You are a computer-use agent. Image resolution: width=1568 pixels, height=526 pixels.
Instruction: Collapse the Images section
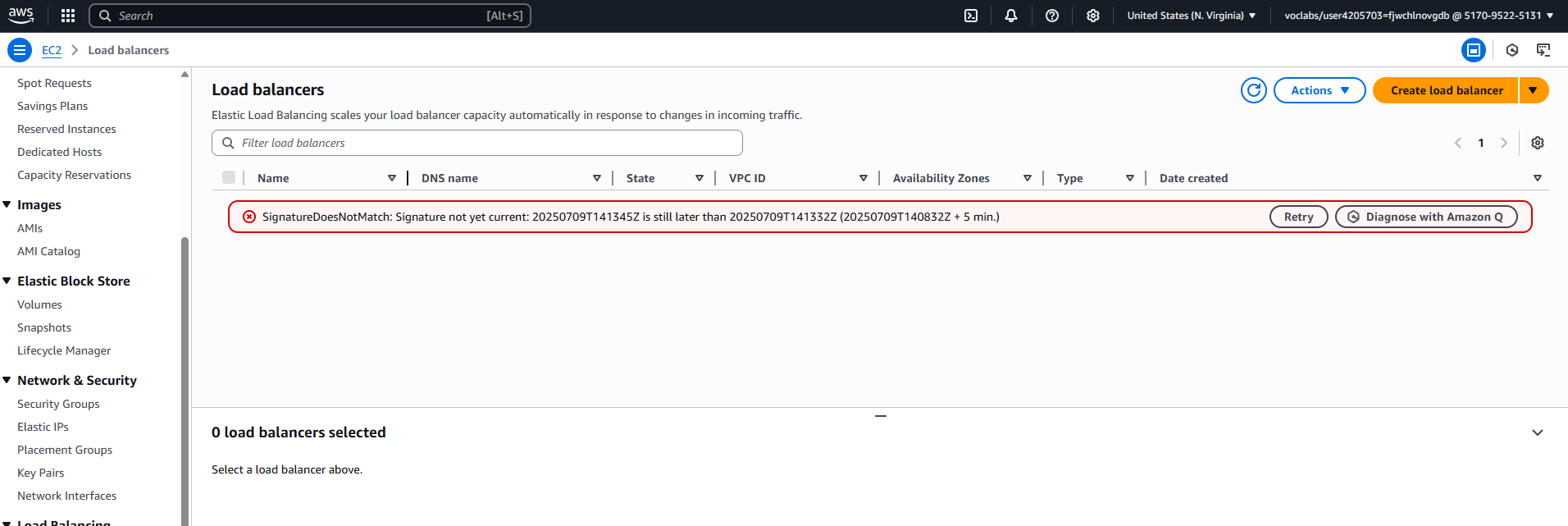pyautogui.click(x=7, y=204)
